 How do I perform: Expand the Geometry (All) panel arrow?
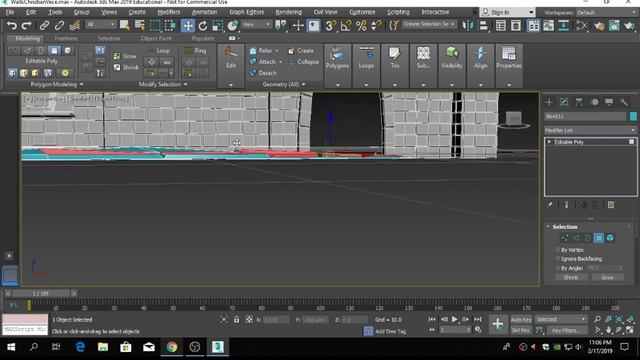[x=304, y=84]
